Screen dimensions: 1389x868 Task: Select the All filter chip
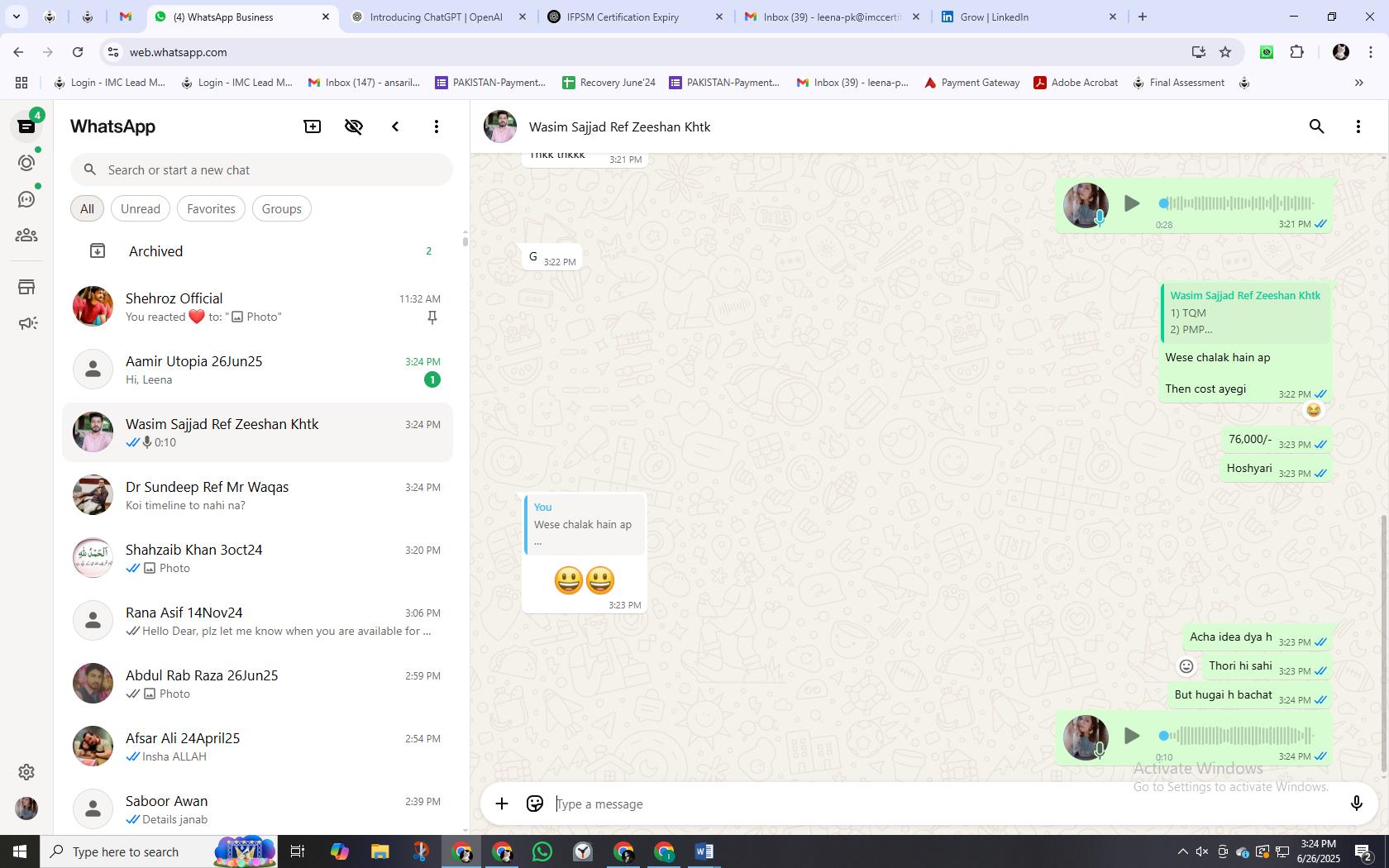point(87,208)
